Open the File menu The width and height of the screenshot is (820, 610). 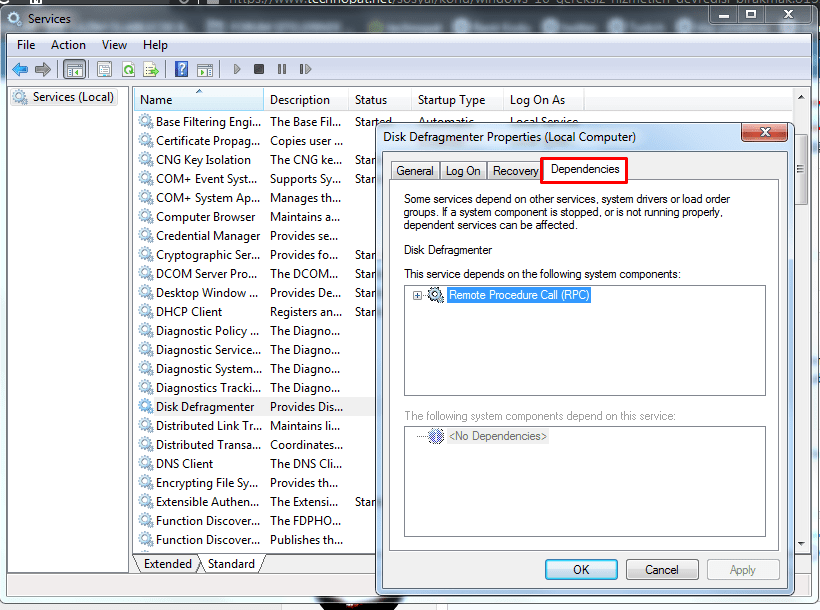click(26, 45)
